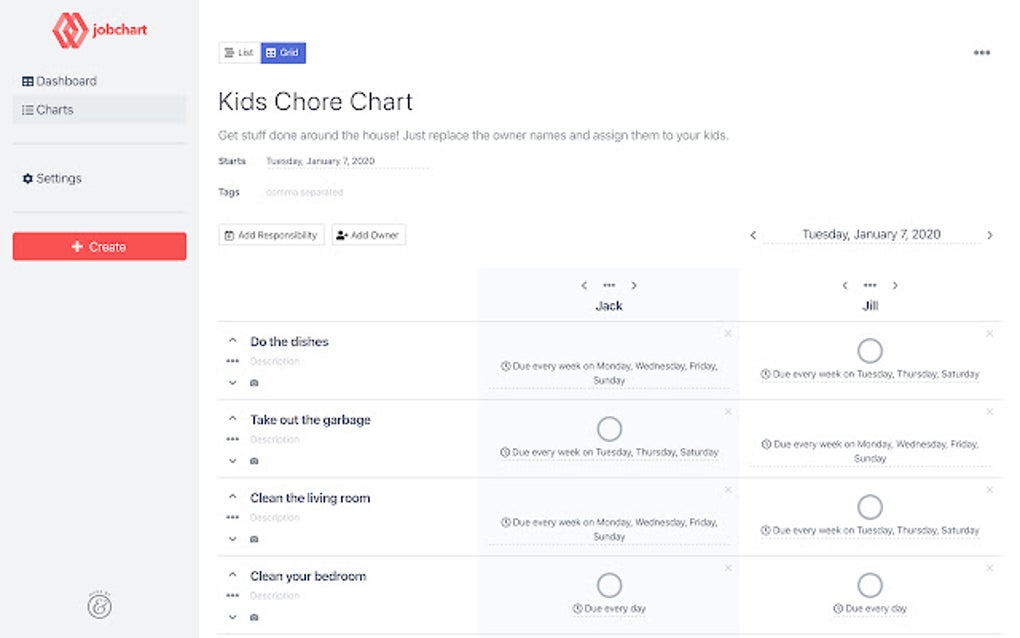The height and width of the screenshot is (638, 1020).
Task: Go to next day arrow
Action: click(989, 235)
